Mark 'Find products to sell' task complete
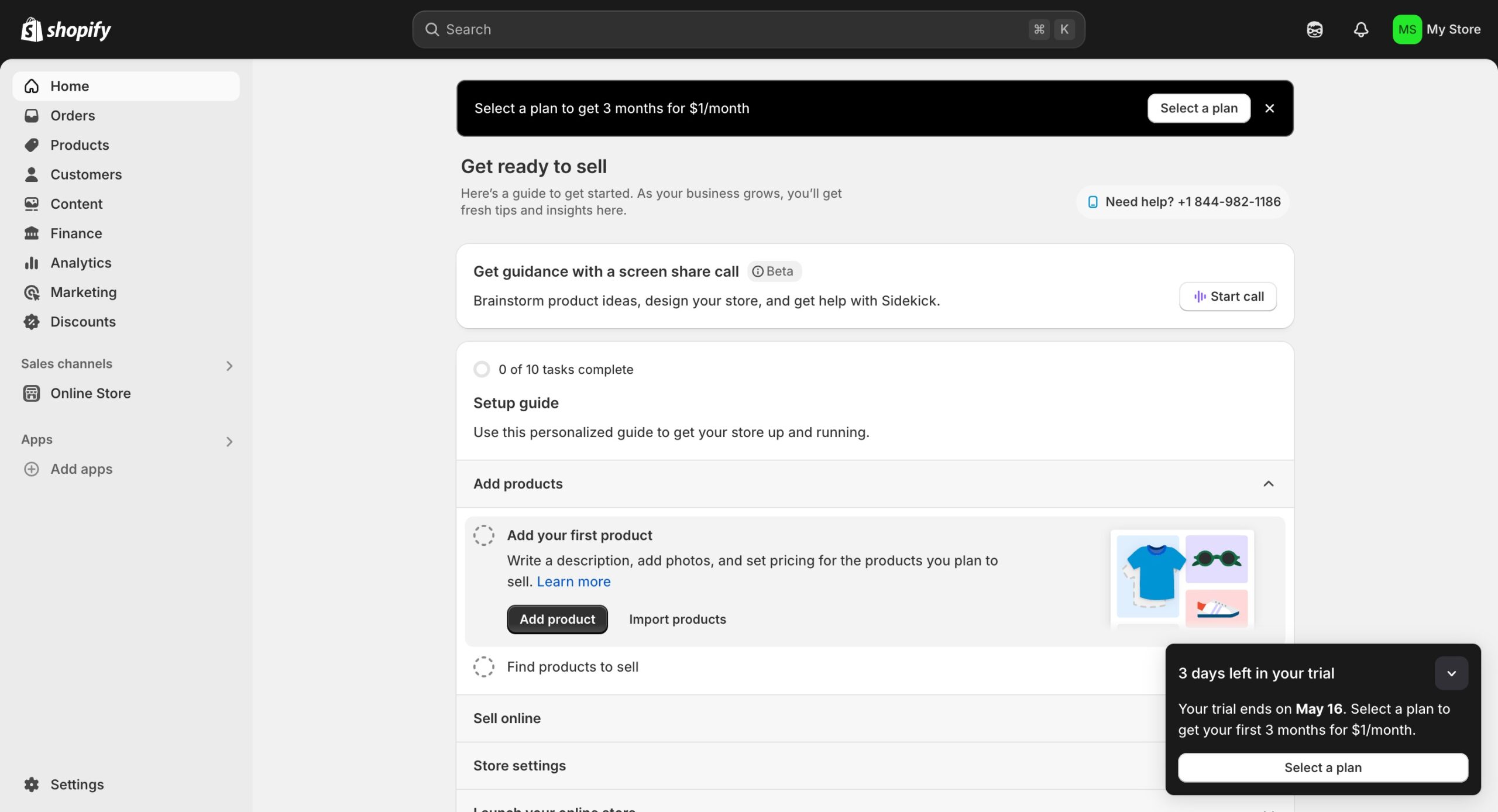 [483, 667]
